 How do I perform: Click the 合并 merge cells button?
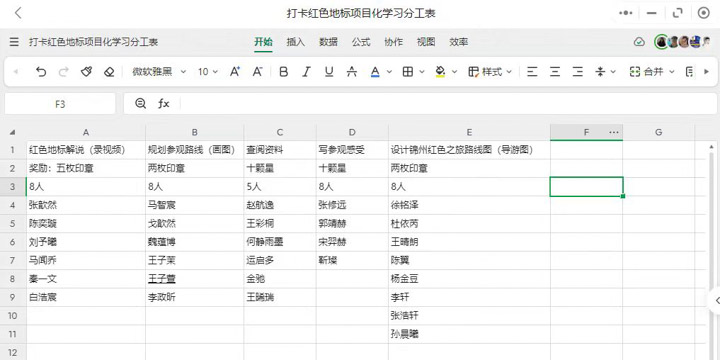(647, 72)
